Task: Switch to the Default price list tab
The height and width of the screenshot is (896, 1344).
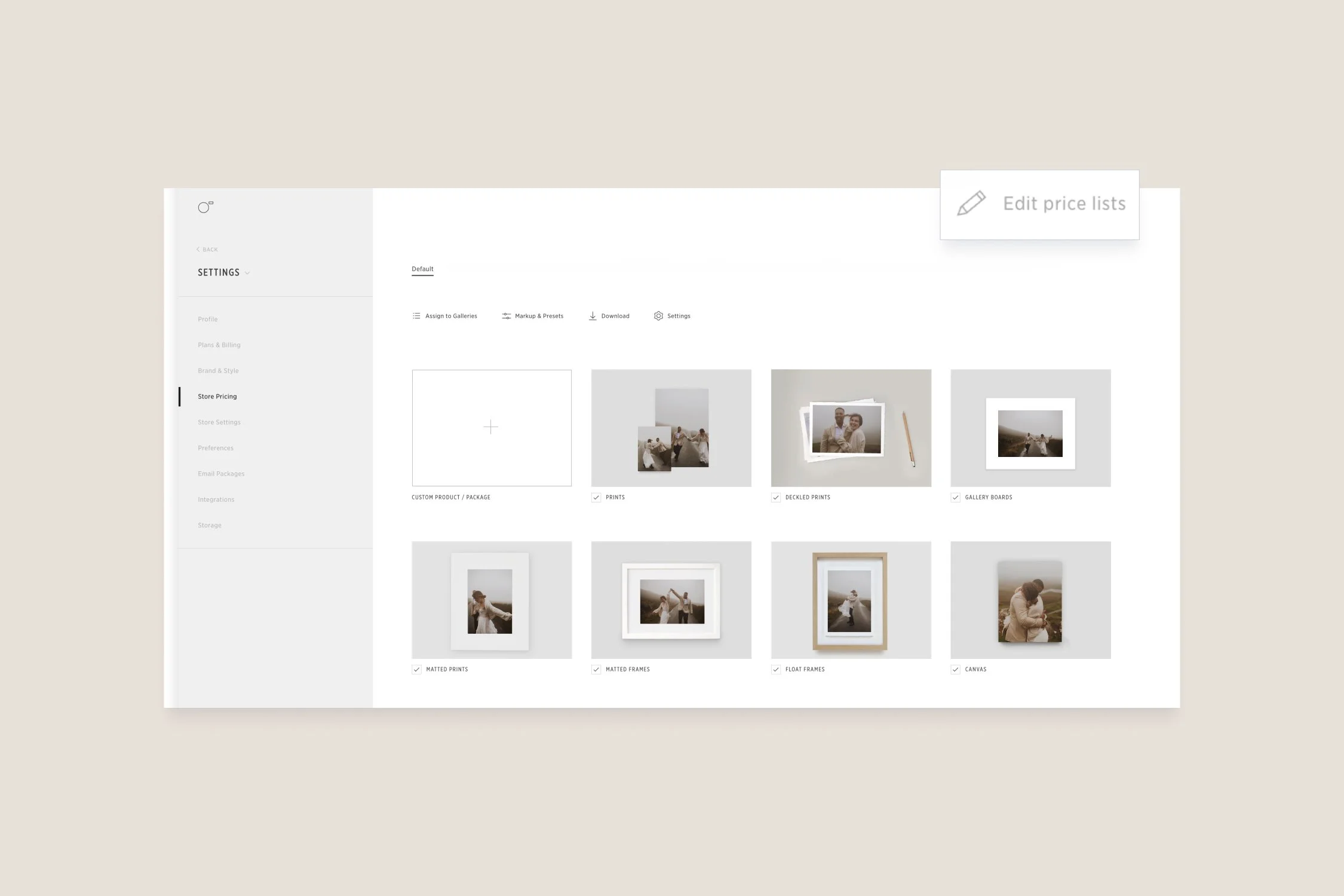Action: coord(422,269)
